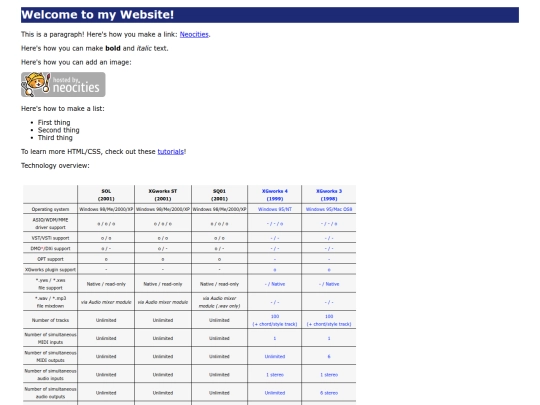
Task: Click the bold word 'bold' in the paragraph
Action: (113, 48)
